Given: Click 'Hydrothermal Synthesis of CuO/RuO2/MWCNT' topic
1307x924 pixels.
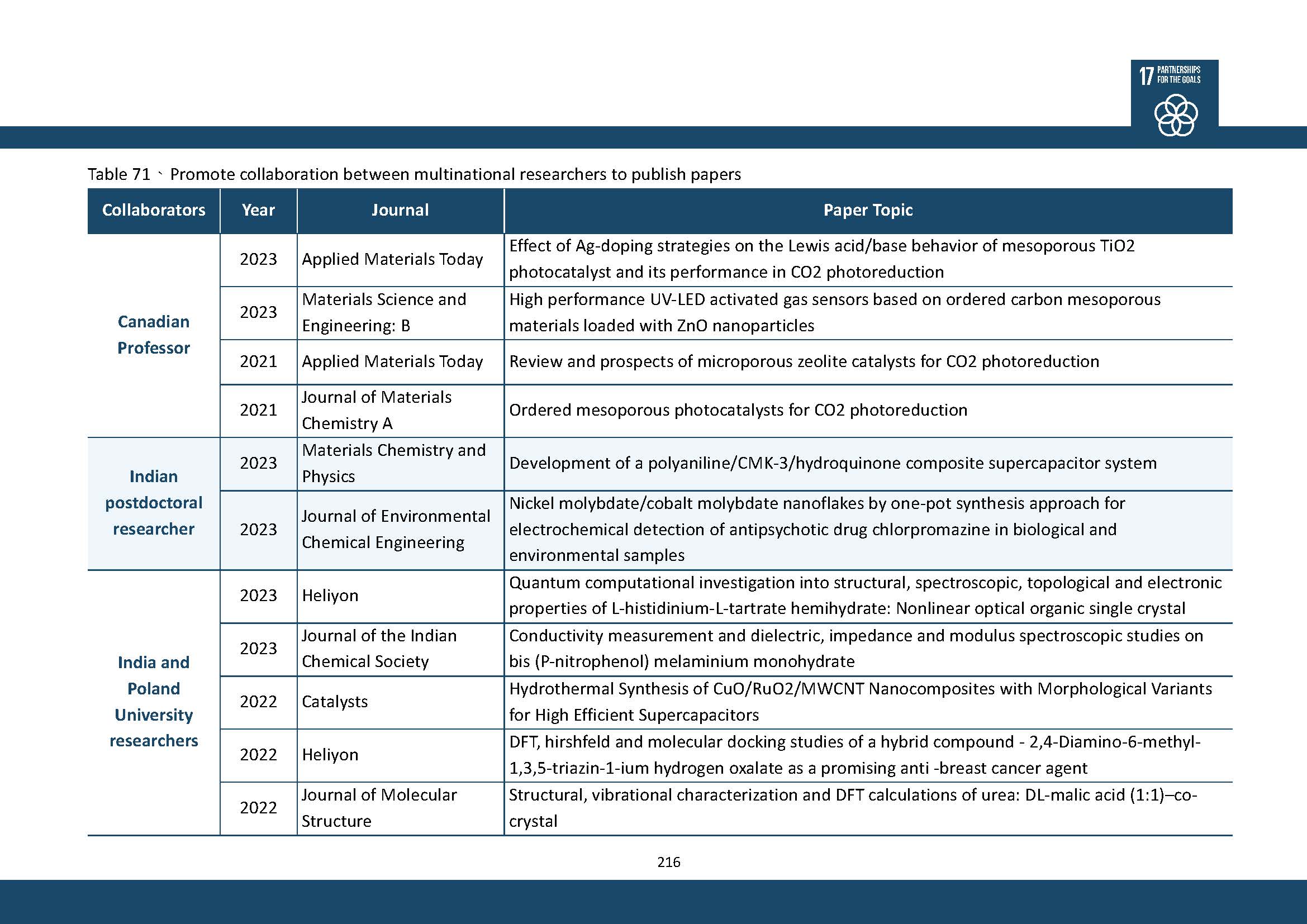Looking at the screenshot, I should (x=868, y=702).
